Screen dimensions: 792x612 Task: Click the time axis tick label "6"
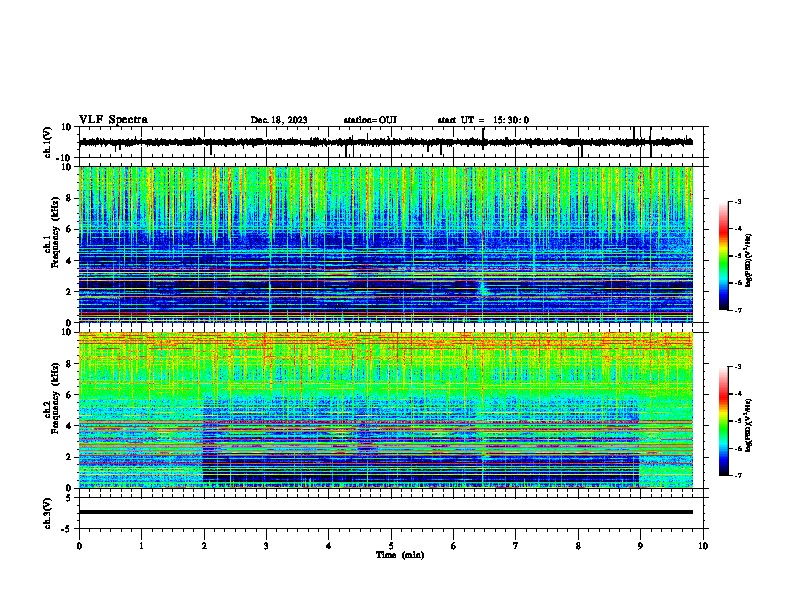[454, 546]
